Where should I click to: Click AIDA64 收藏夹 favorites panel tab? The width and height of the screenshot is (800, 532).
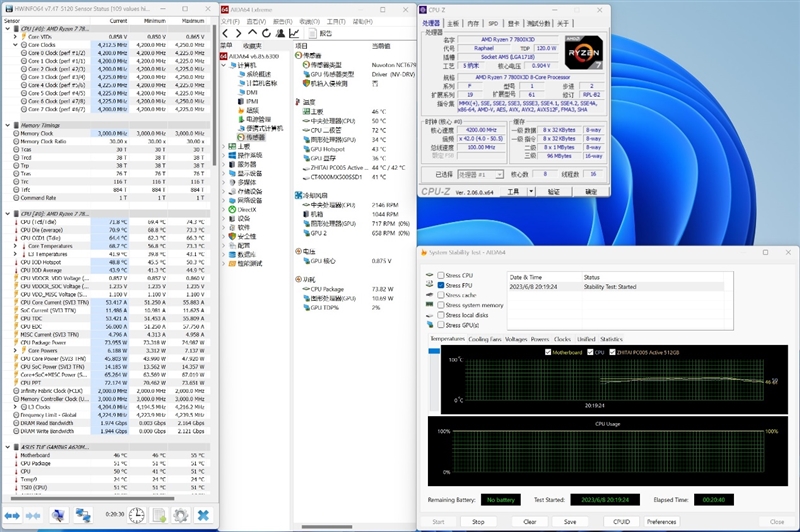pyautogui.click(x=253, y=45)
